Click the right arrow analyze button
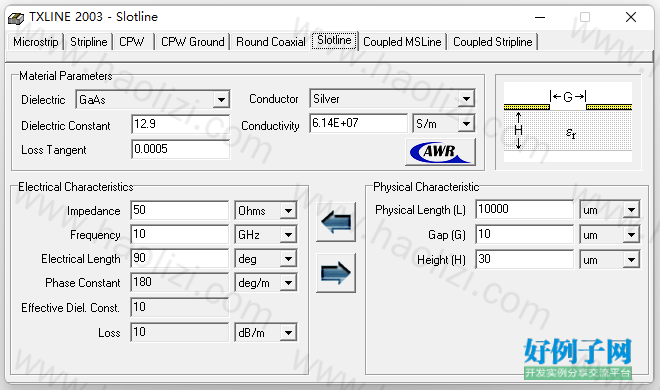Screen dimensions: 660x390 (x=336, y=273)
